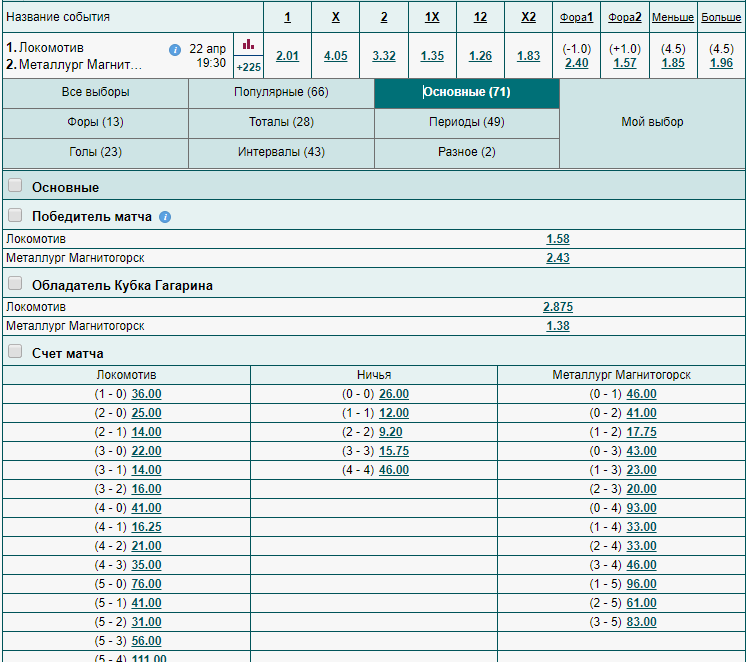
Task: Select score (0 - 1) odds 46.00
Action: 641,394
